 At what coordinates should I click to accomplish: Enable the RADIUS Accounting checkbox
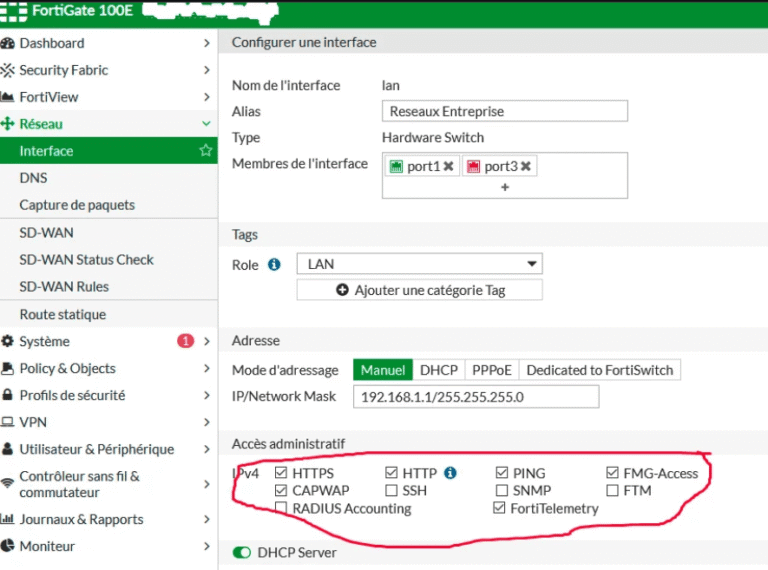[281, 508]
